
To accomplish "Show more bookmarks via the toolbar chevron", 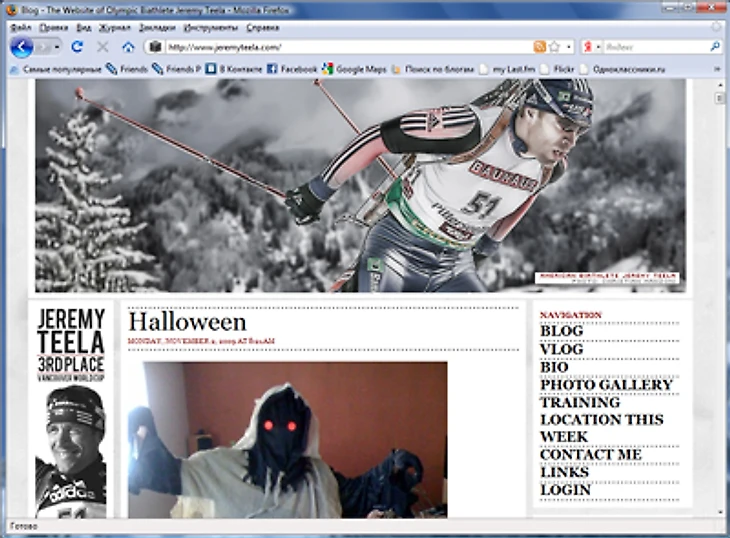I will click(716, 69).
